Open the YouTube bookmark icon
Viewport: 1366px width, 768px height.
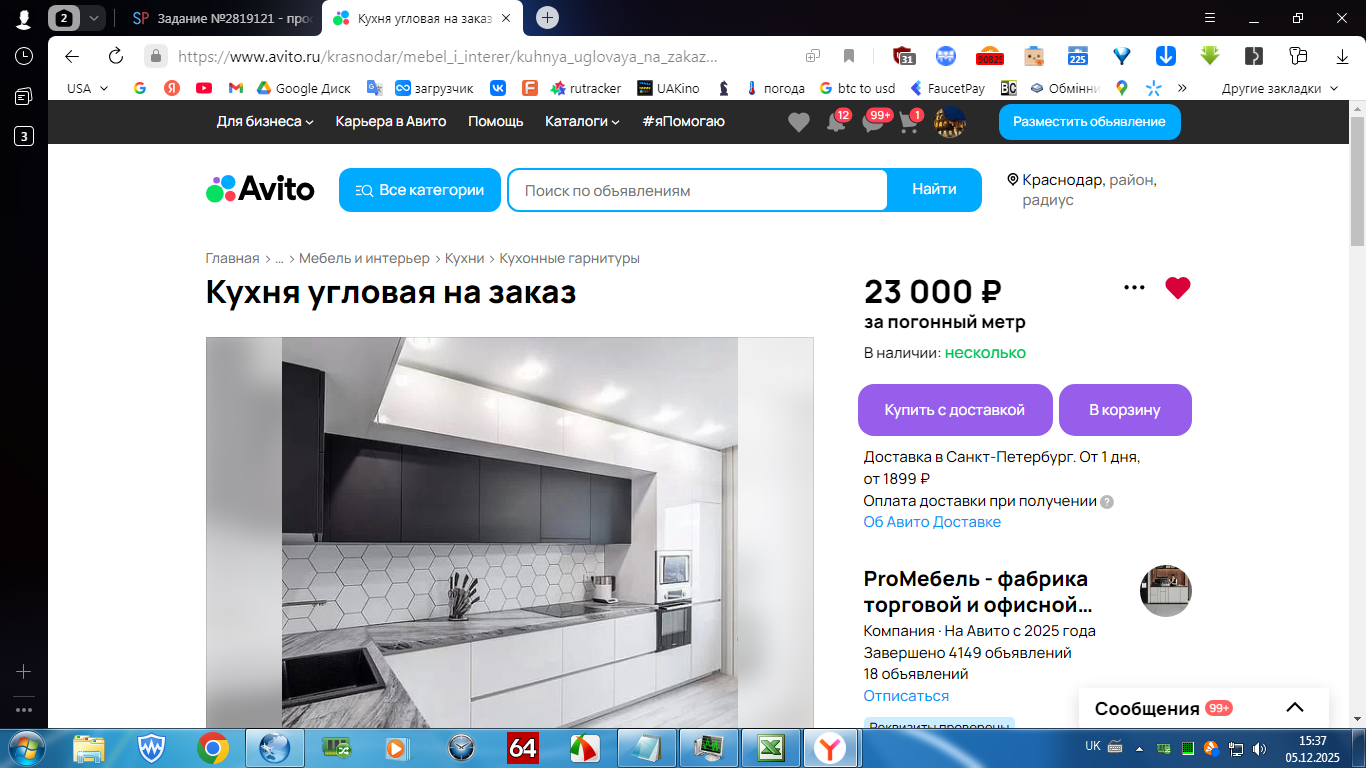click(204, 88)
